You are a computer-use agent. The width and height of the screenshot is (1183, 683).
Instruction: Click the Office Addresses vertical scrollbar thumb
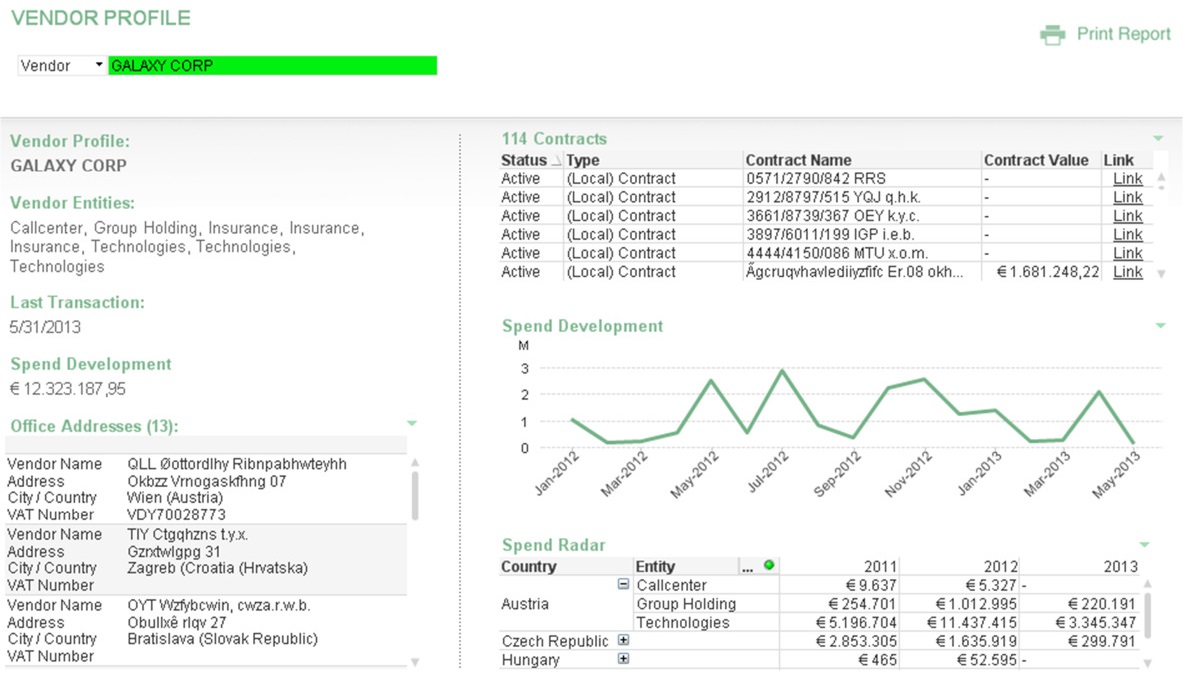[415, 496]
